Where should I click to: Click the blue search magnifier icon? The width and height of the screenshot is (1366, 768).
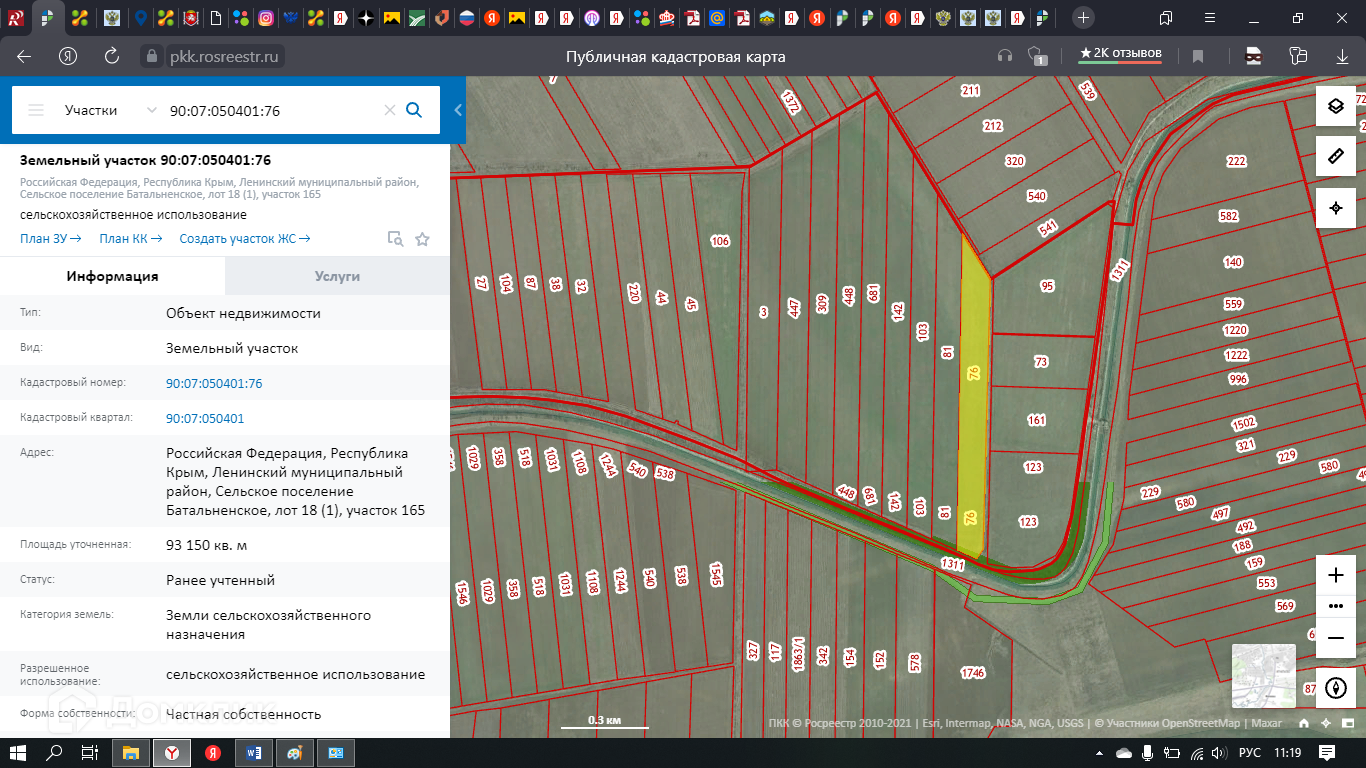(x=414, y=110)
